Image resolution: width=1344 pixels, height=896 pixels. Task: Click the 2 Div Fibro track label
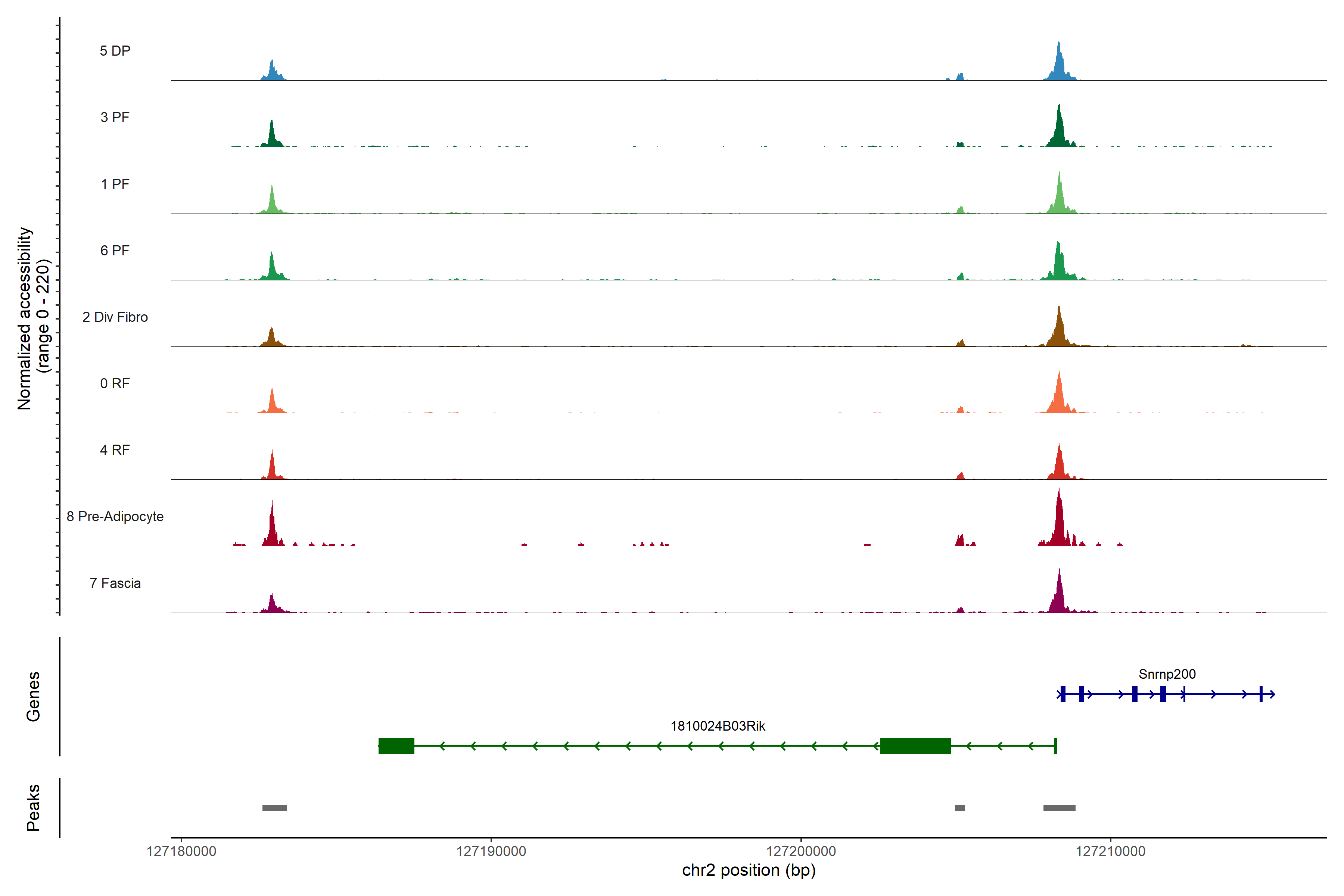point(115,317)
